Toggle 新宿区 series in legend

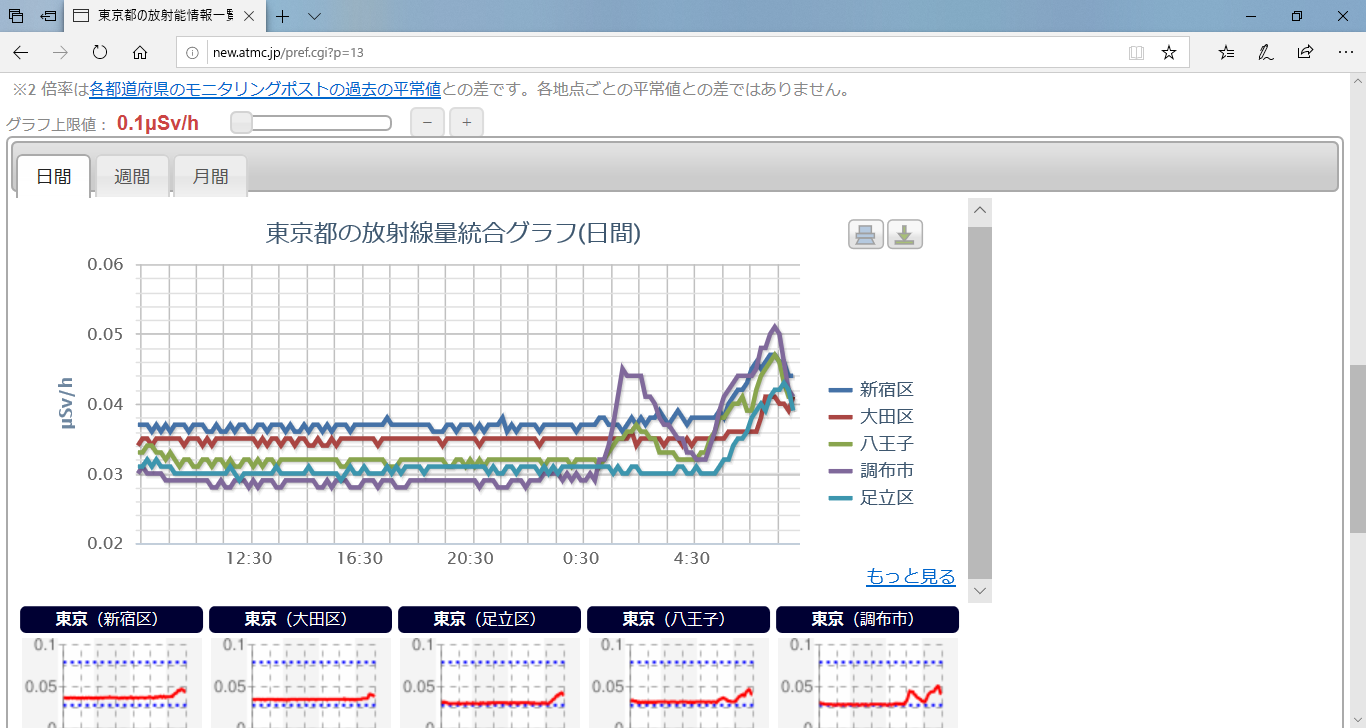point(872,390)
